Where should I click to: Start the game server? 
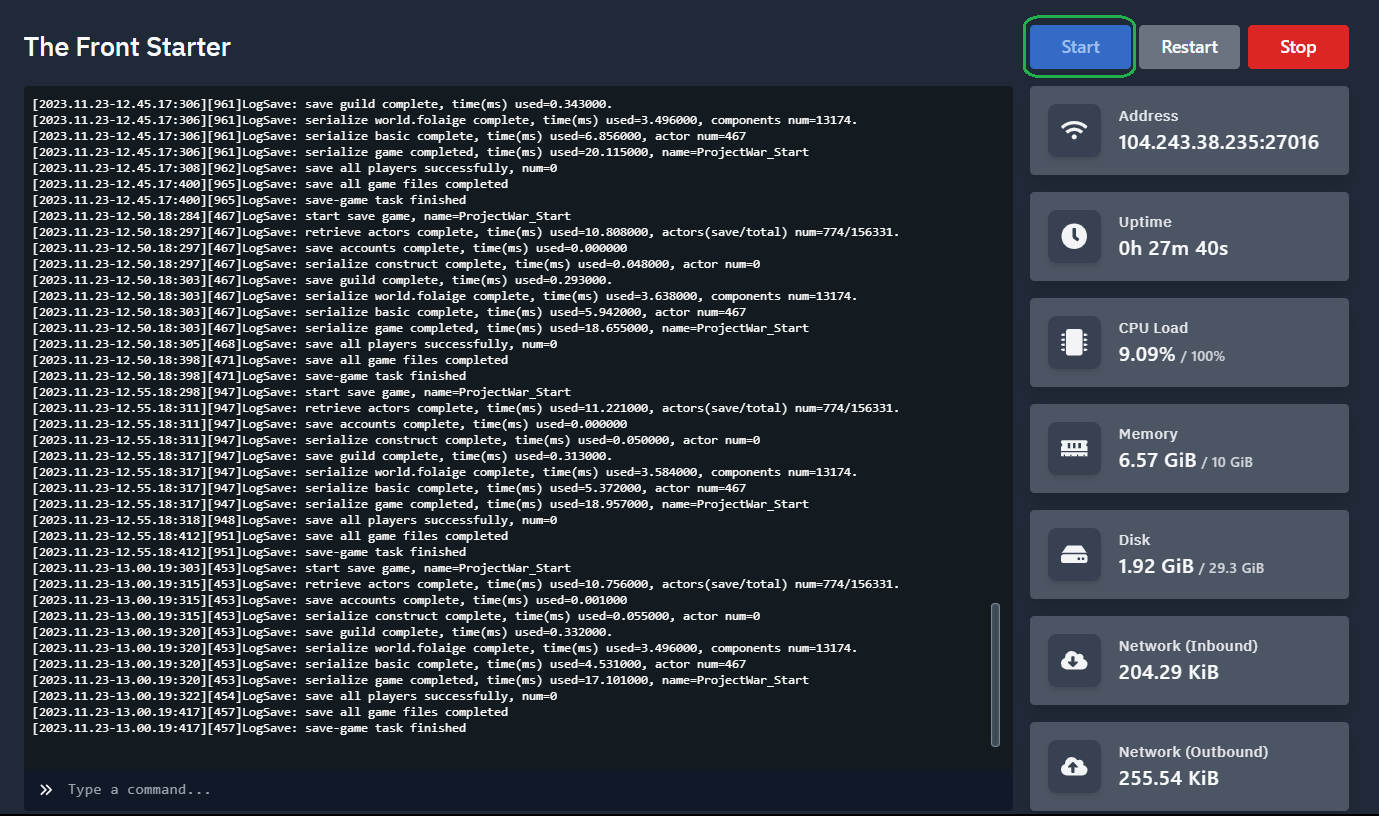(x=1079, y=46)
